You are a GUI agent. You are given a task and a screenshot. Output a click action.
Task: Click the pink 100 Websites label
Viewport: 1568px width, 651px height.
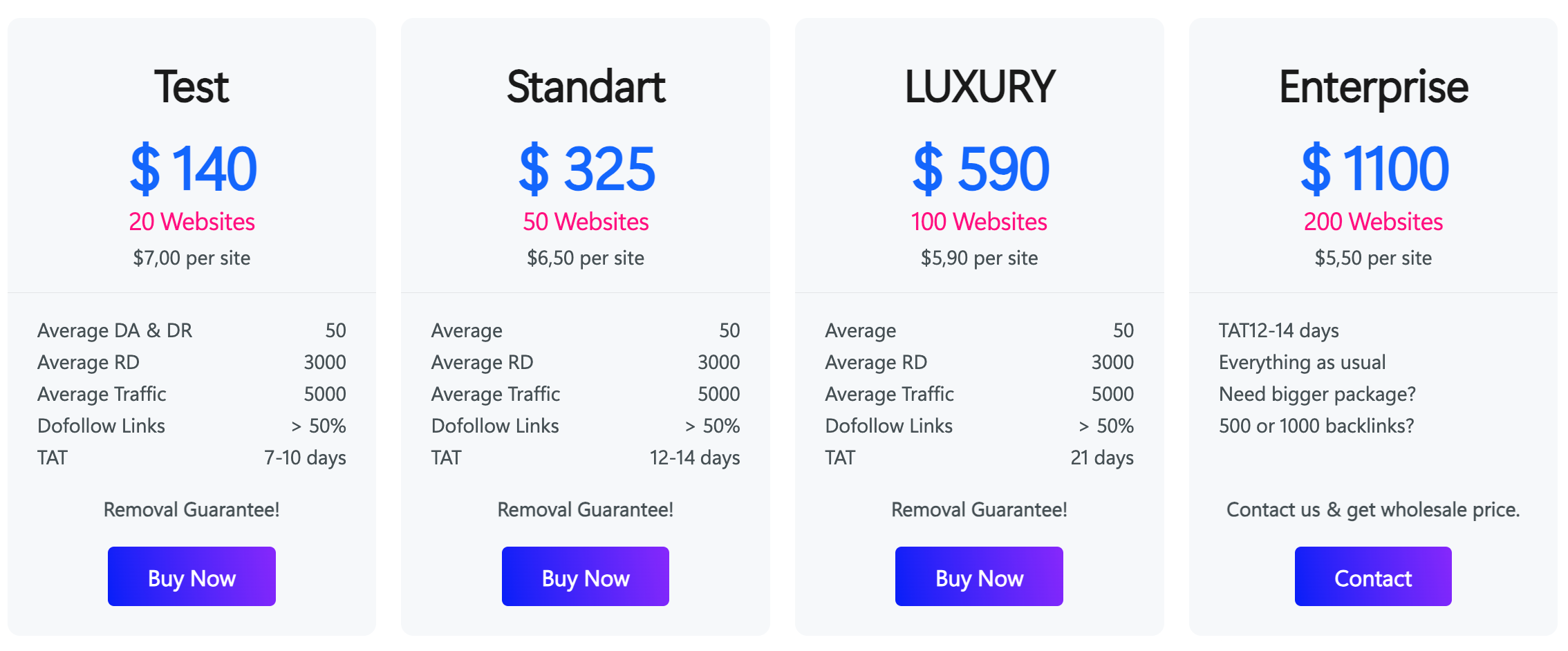point(979,222)
